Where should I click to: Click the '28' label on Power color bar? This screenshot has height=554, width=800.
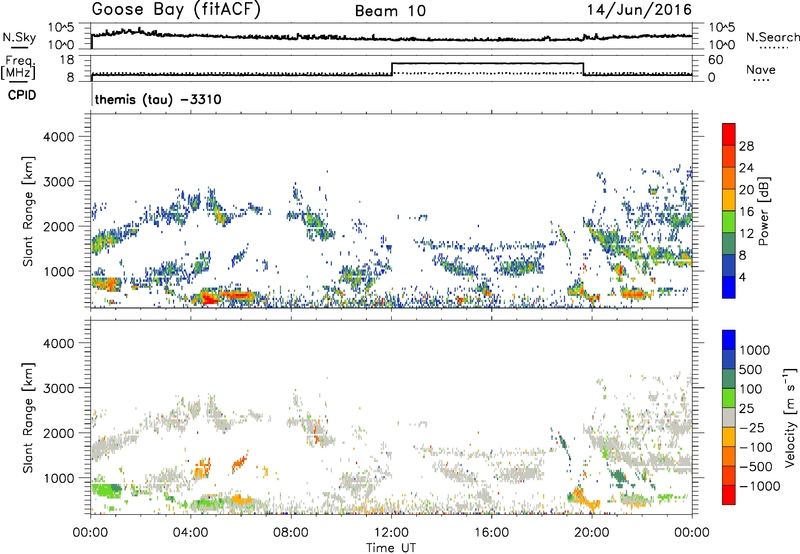[x=746, y=146]
